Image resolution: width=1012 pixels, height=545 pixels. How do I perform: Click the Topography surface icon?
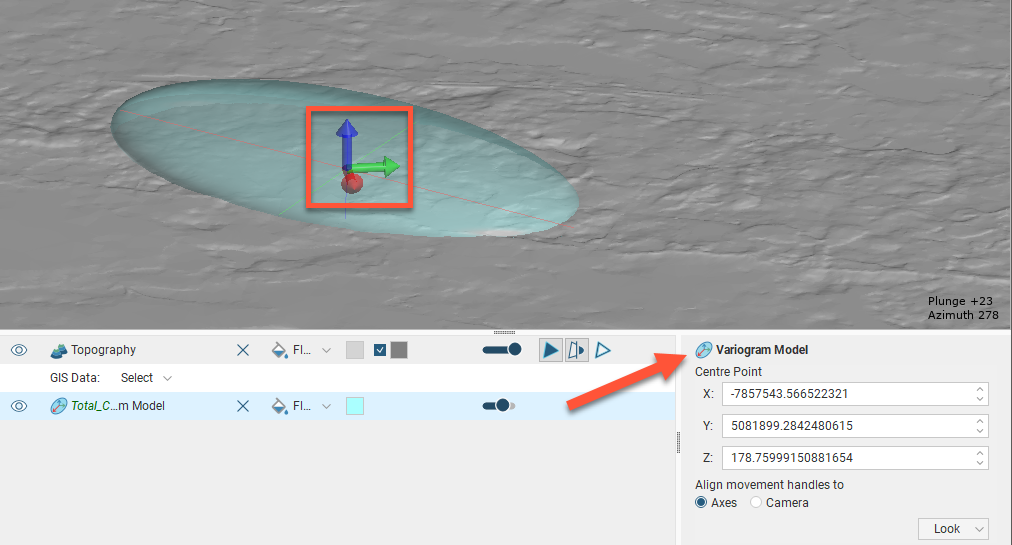58,350
